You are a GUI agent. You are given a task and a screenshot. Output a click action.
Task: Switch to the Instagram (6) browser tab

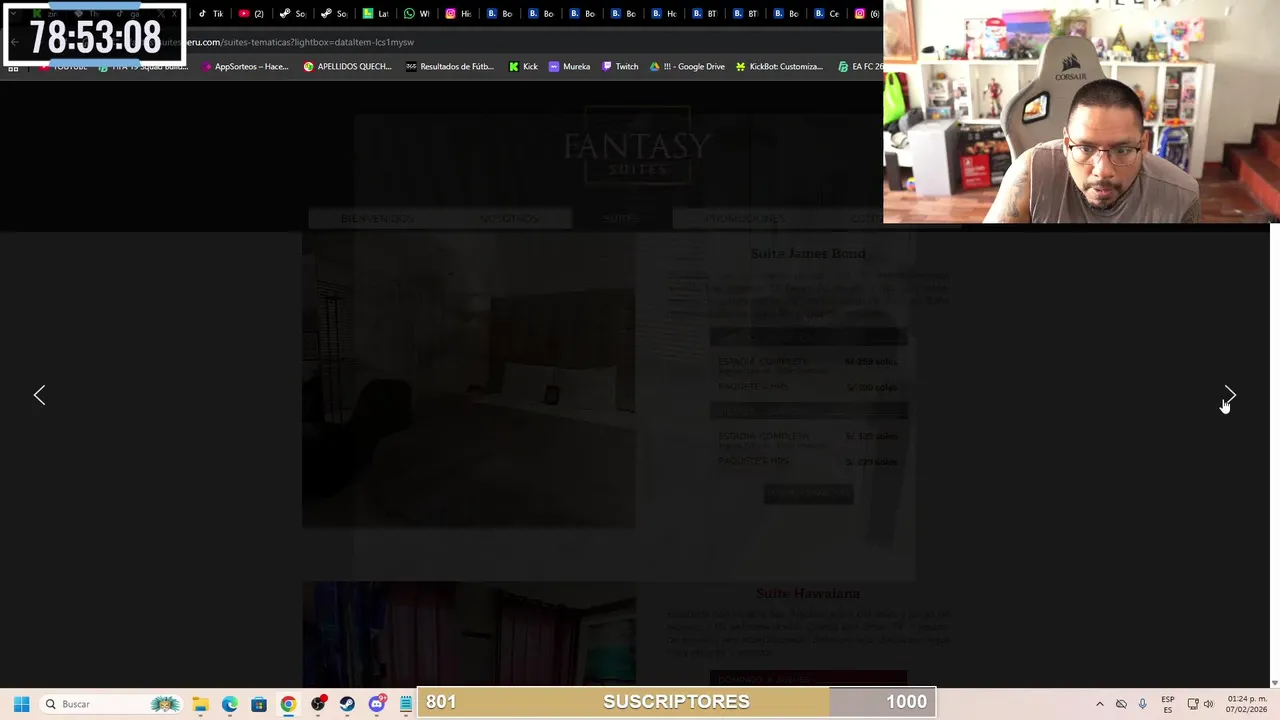867,14
